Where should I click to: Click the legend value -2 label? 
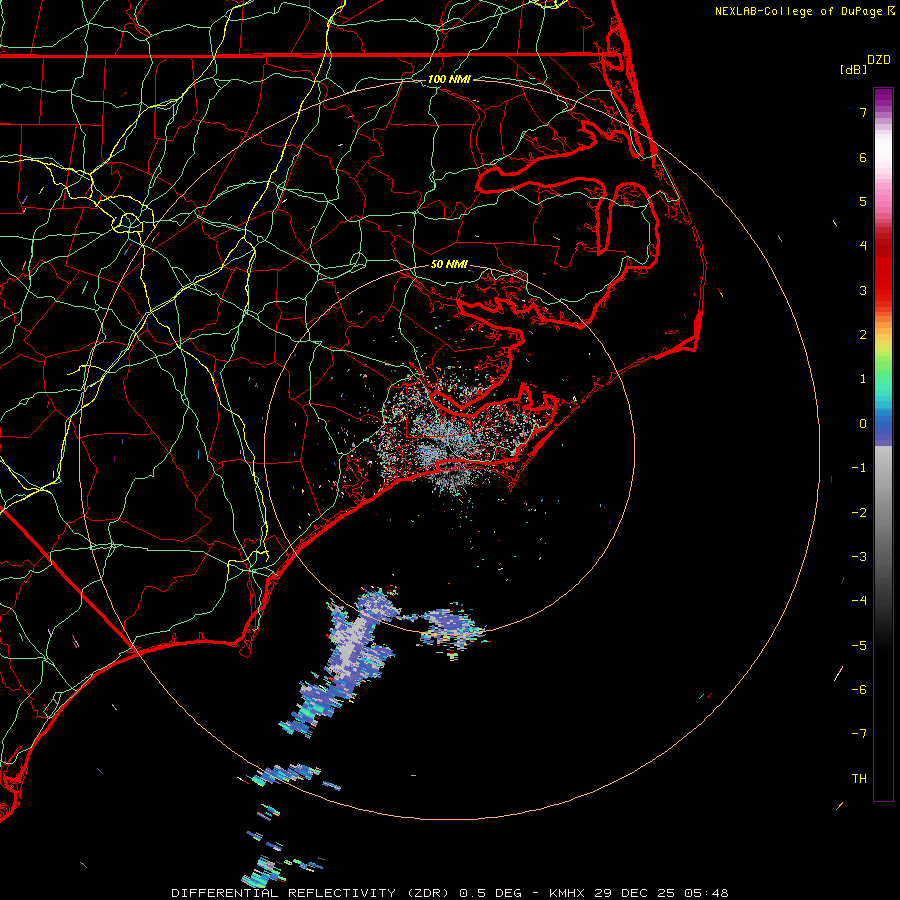tap(859, 513)
